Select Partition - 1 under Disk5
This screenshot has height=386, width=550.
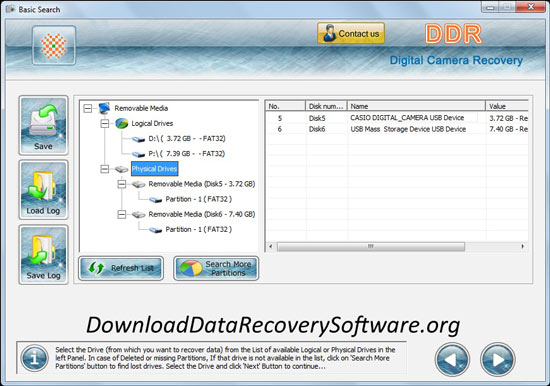tap(199, 199)
